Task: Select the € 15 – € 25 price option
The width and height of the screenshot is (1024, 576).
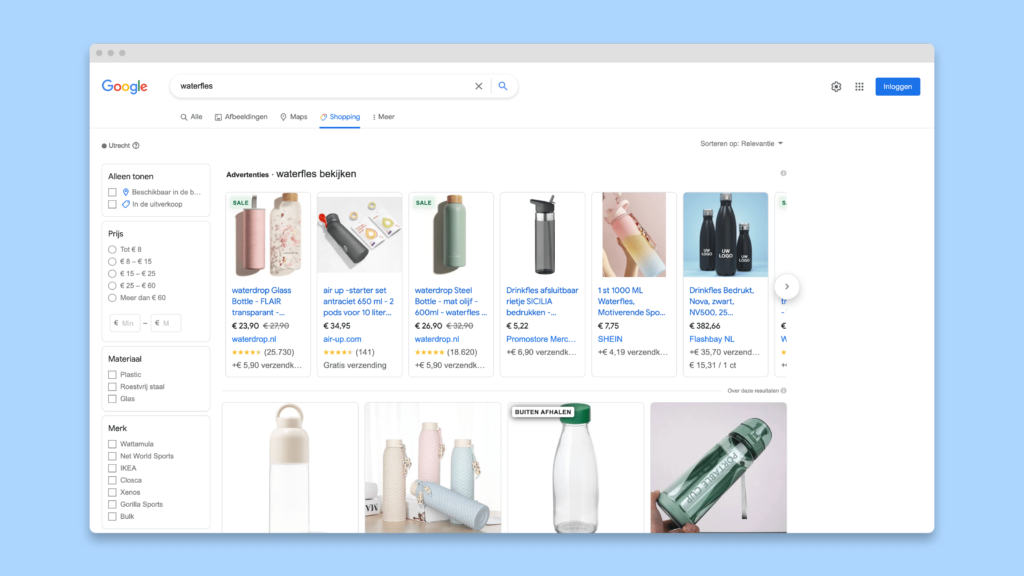Action: 112,274
